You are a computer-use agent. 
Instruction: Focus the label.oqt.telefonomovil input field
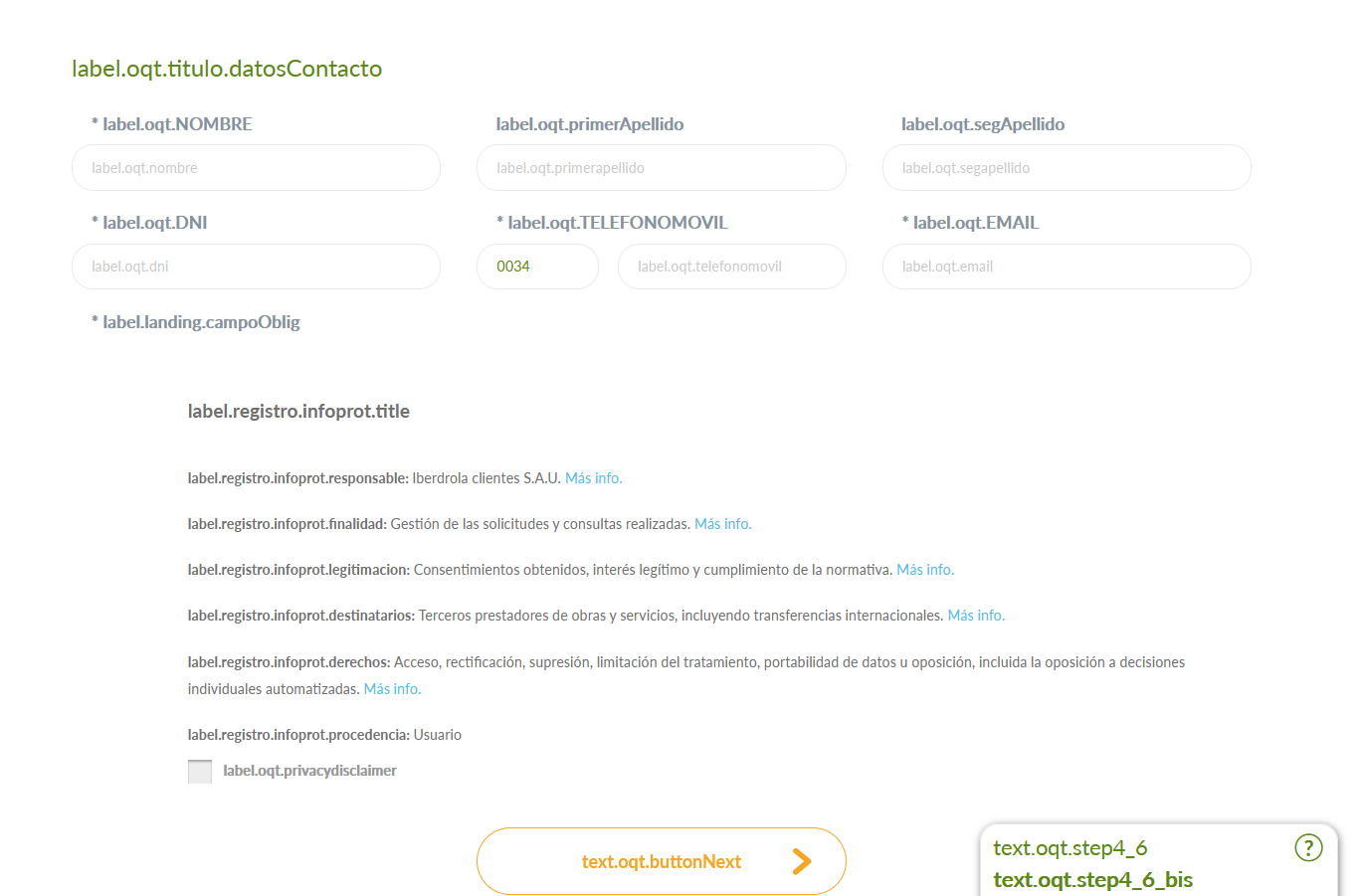pyautogui.click(x=732, y=267)
